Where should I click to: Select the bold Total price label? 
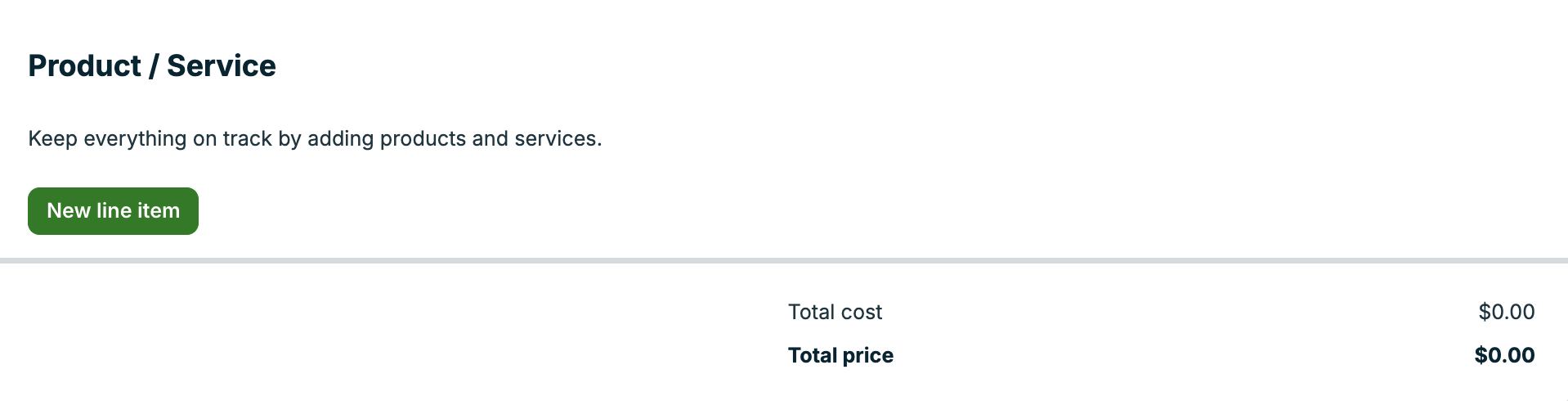(840, 355)
